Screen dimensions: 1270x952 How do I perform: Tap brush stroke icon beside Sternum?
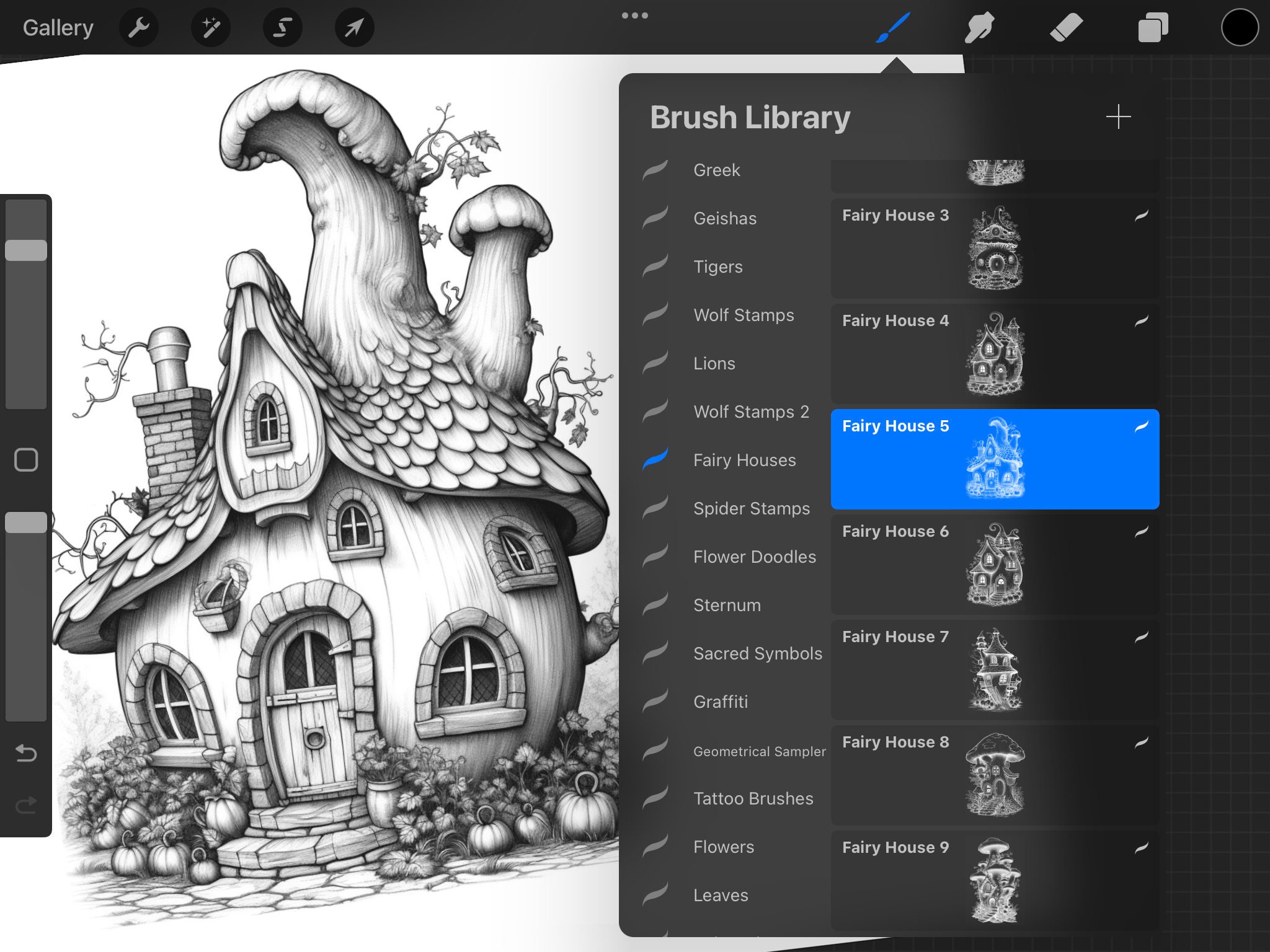[655, 605]
